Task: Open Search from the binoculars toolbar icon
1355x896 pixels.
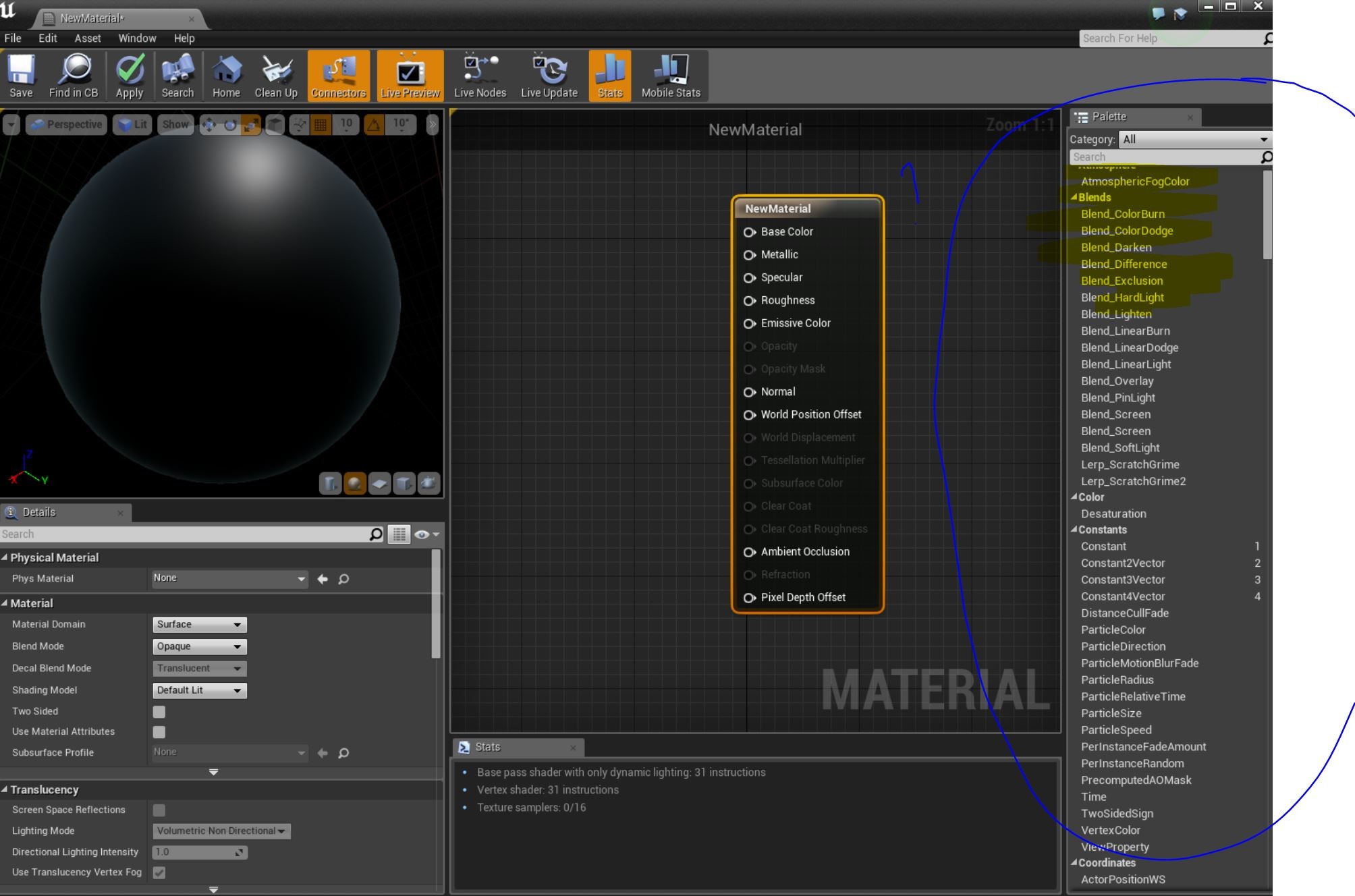Action: point(177,76)
